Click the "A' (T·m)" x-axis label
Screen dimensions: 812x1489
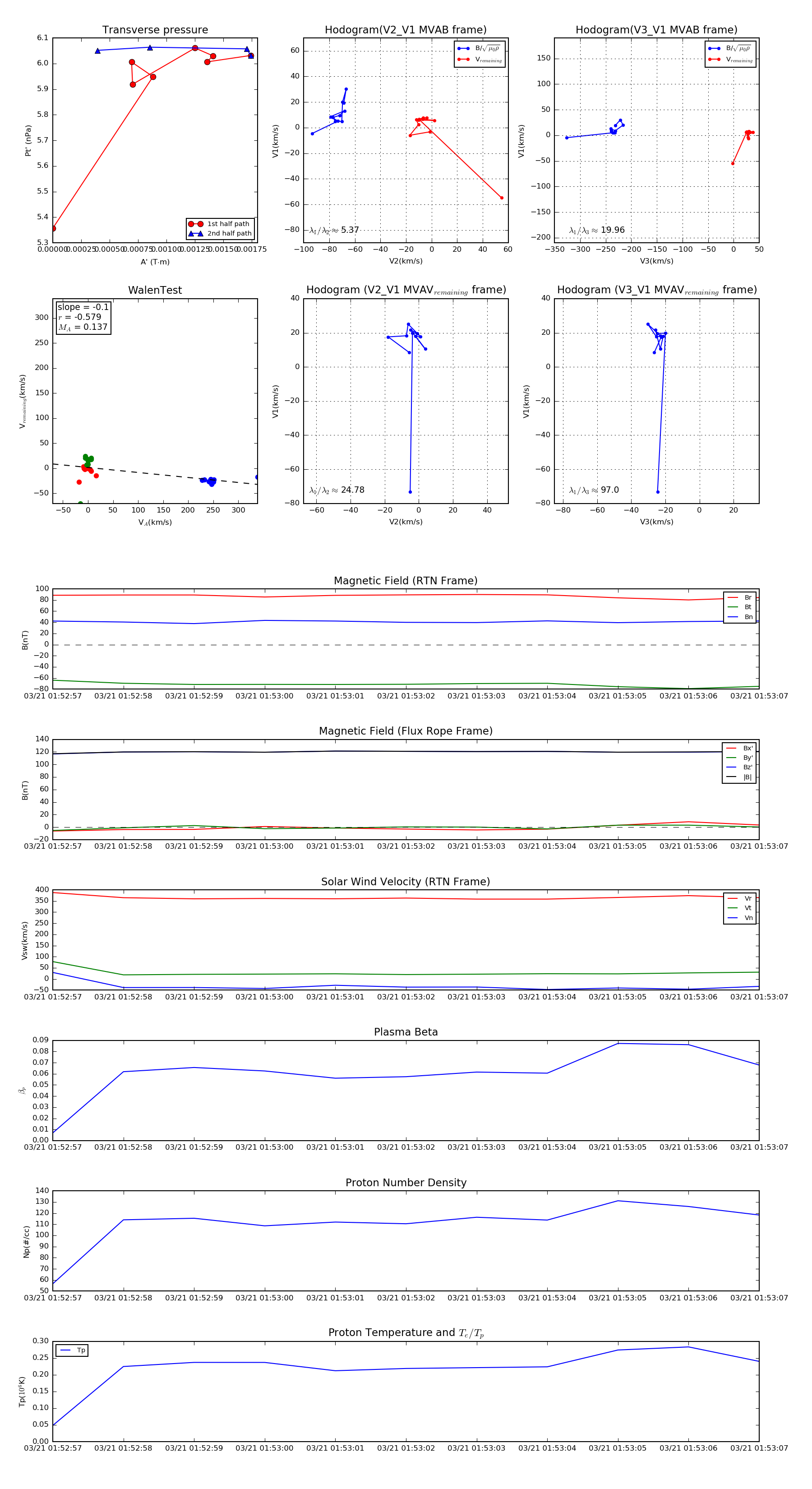pyautogui.click(x=155, y=262)
